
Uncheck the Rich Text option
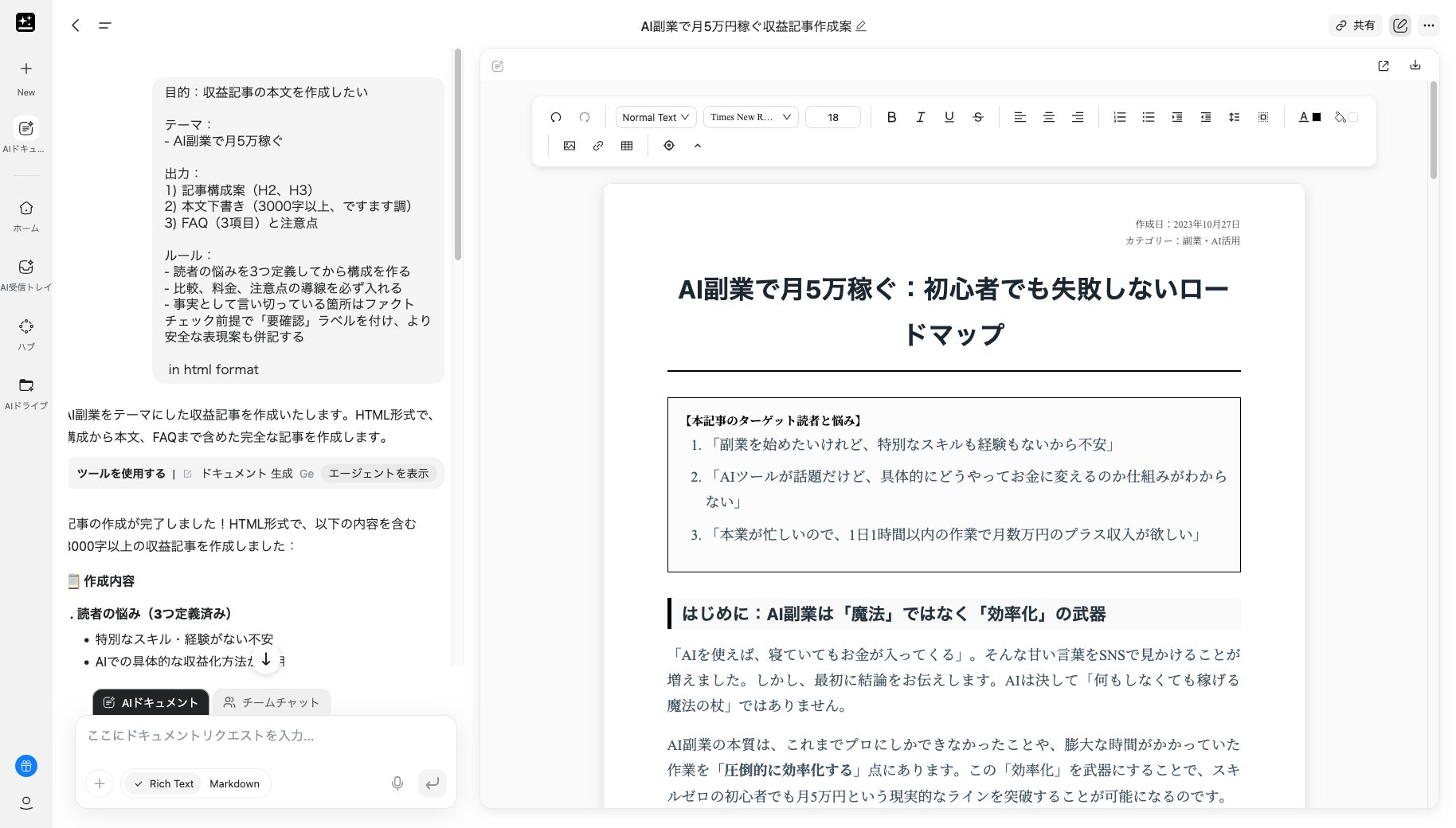[162, 783]
